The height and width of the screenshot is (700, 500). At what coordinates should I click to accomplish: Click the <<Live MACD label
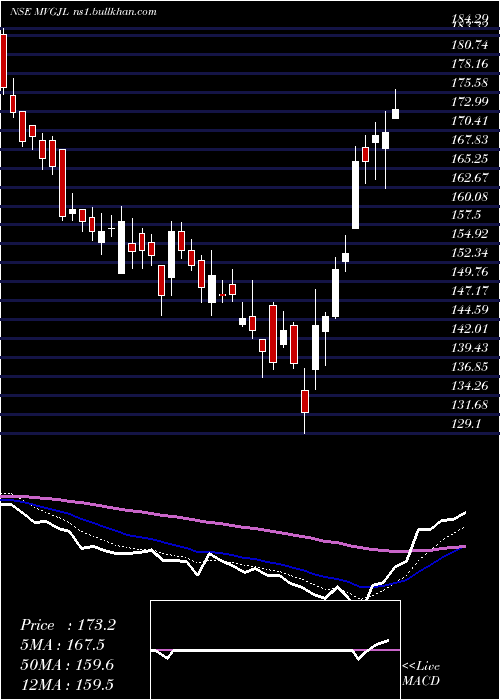tap(421, 674)
